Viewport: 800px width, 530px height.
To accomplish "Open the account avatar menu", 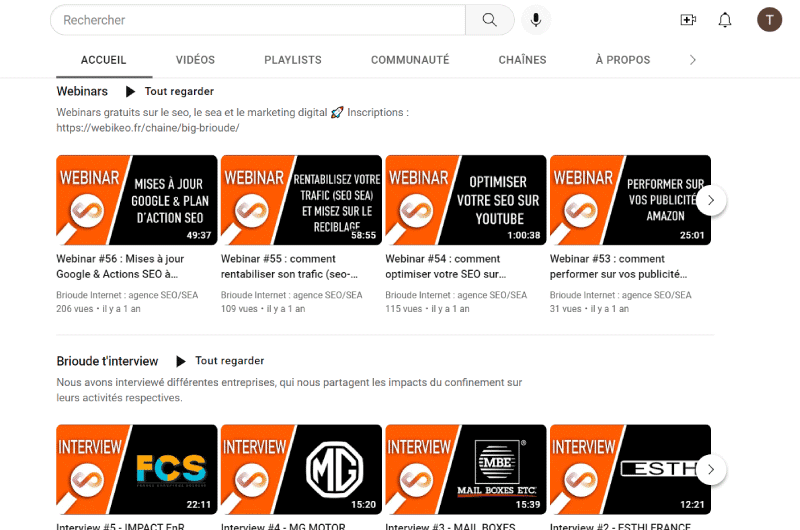I will click(x=769, y=20).
